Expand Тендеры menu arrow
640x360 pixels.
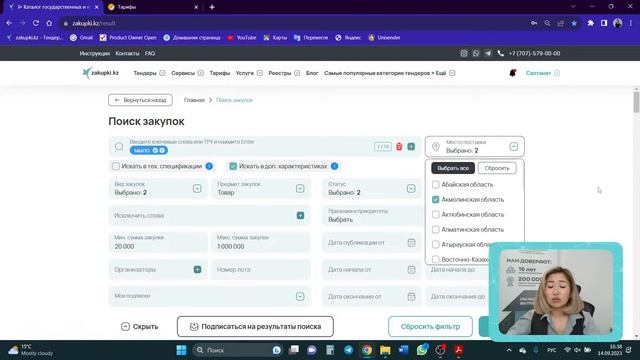(162, 73)
